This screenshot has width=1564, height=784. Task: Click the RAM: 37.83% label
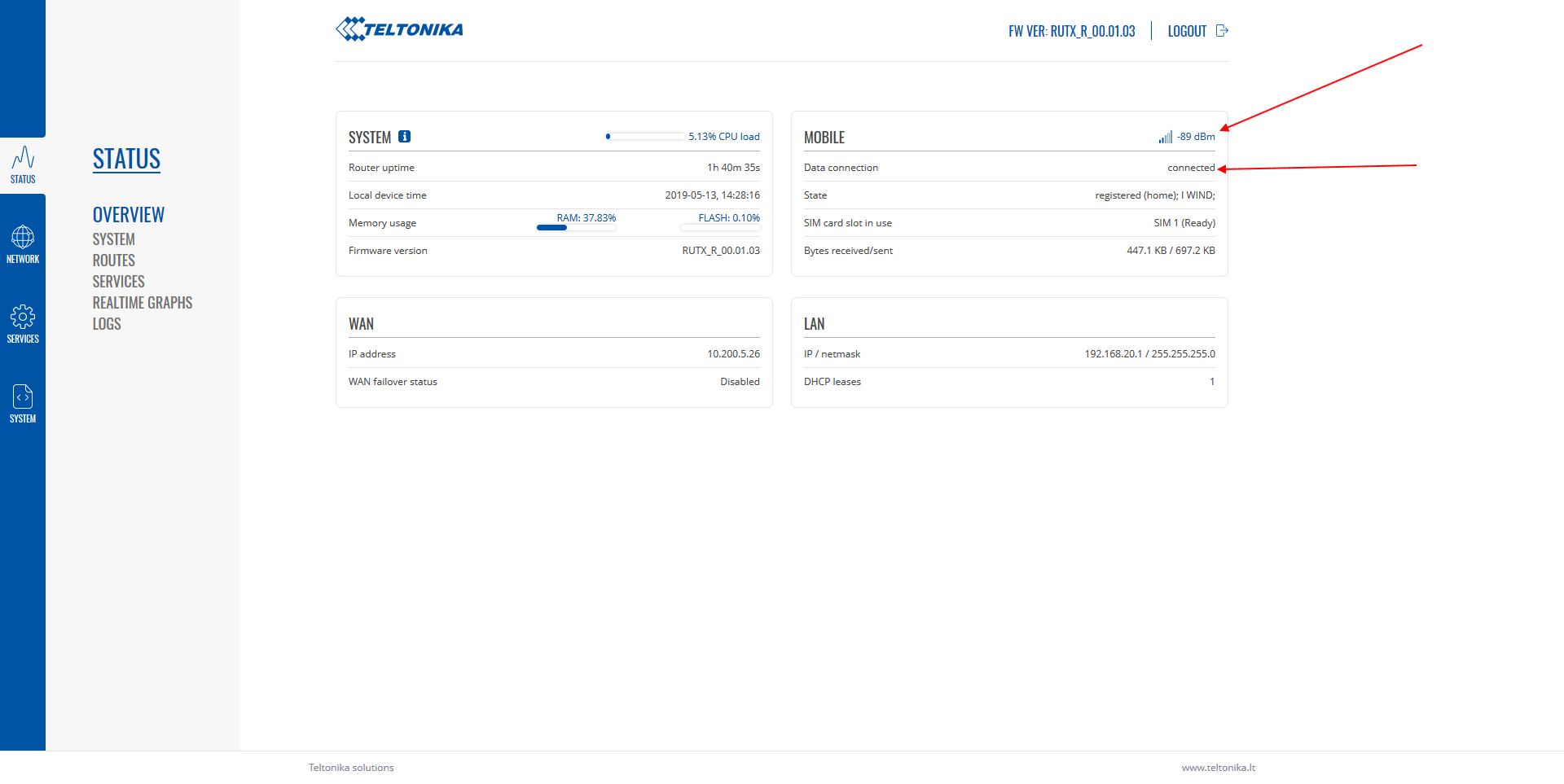click(586, 218)
